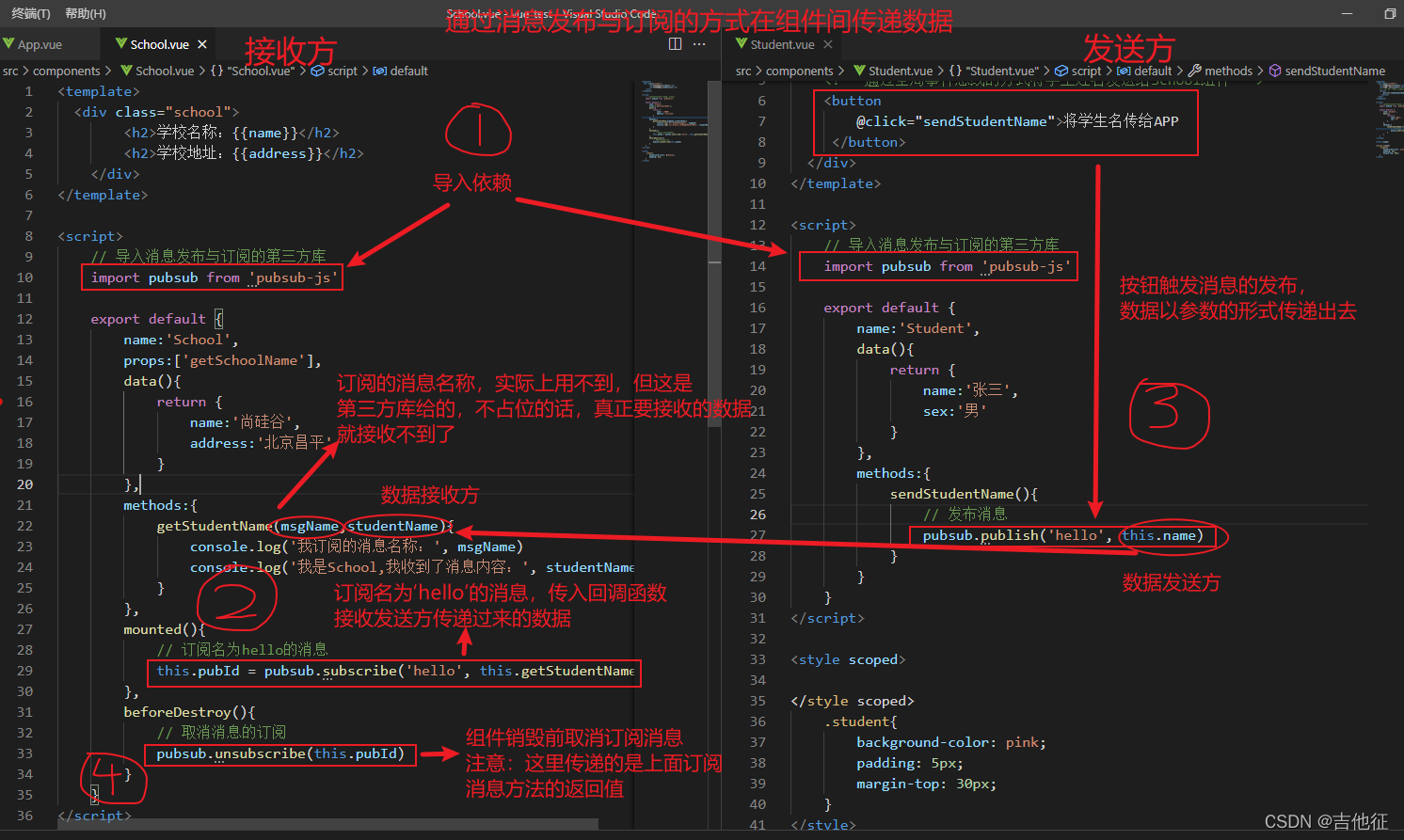1404x840 pixels.
Task: Click the Student.vue minimap preview
Action: pyautogui.click(x=1389, y=122)
